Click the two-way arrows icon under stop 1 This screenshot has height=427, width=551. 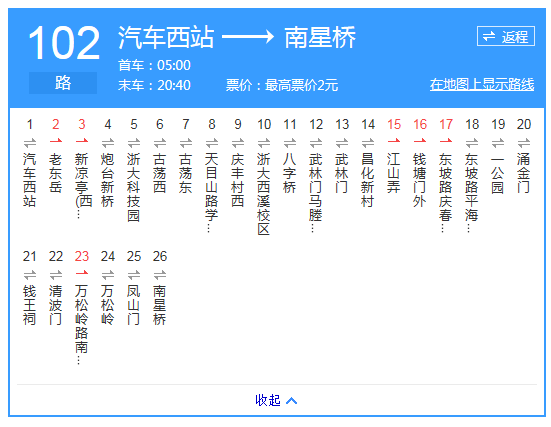coord(30,143)
